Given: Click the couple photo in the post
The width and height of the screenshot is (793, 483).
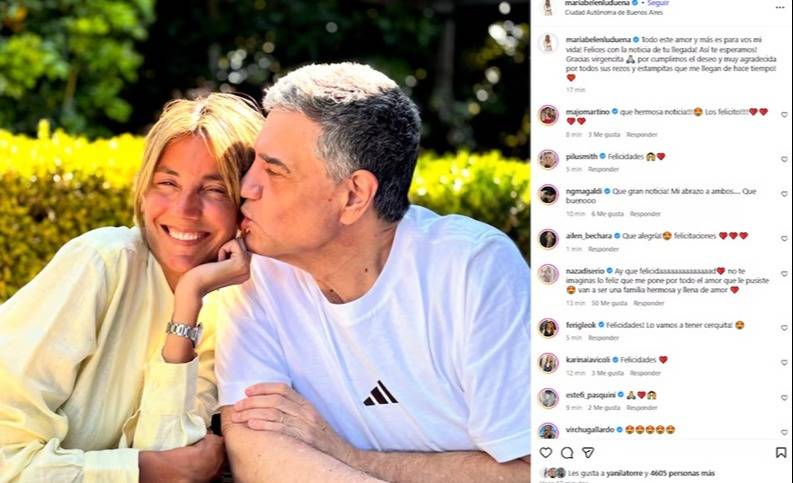Looking at the screenshot, I should pyautogui.click(x=265, y=241).
